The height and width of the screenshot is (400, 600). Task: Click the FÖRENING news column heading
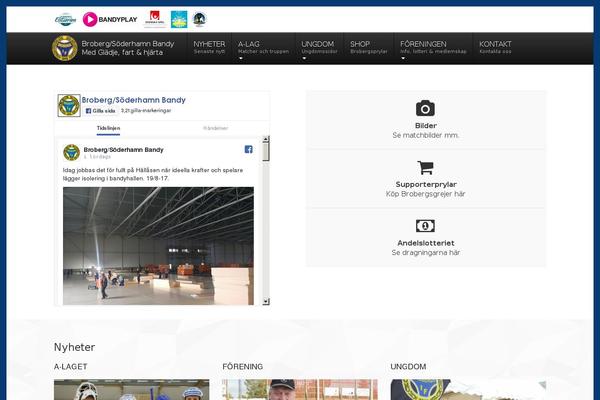coord(243,367)
